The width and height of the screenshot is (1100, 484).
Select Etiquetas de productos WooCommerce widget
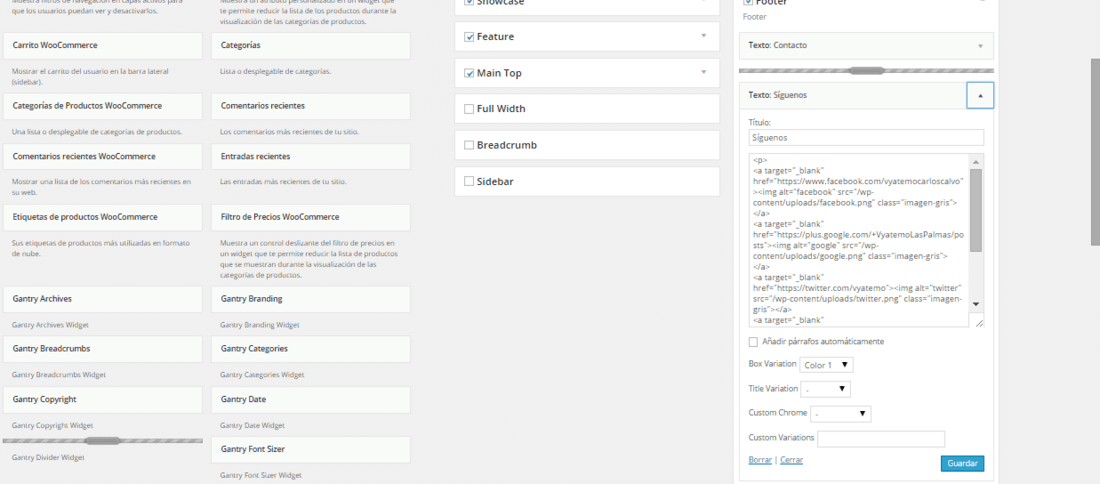tap(102, 217)
